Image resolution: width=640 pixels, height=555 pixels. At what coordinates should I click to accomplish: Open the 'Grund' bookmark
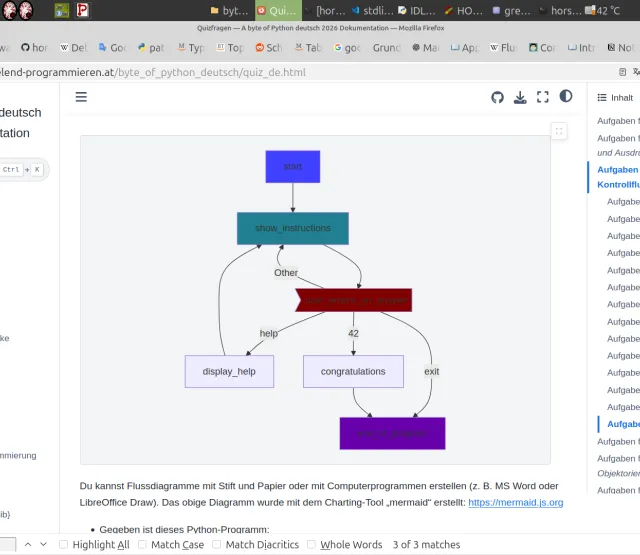point(387,48)
